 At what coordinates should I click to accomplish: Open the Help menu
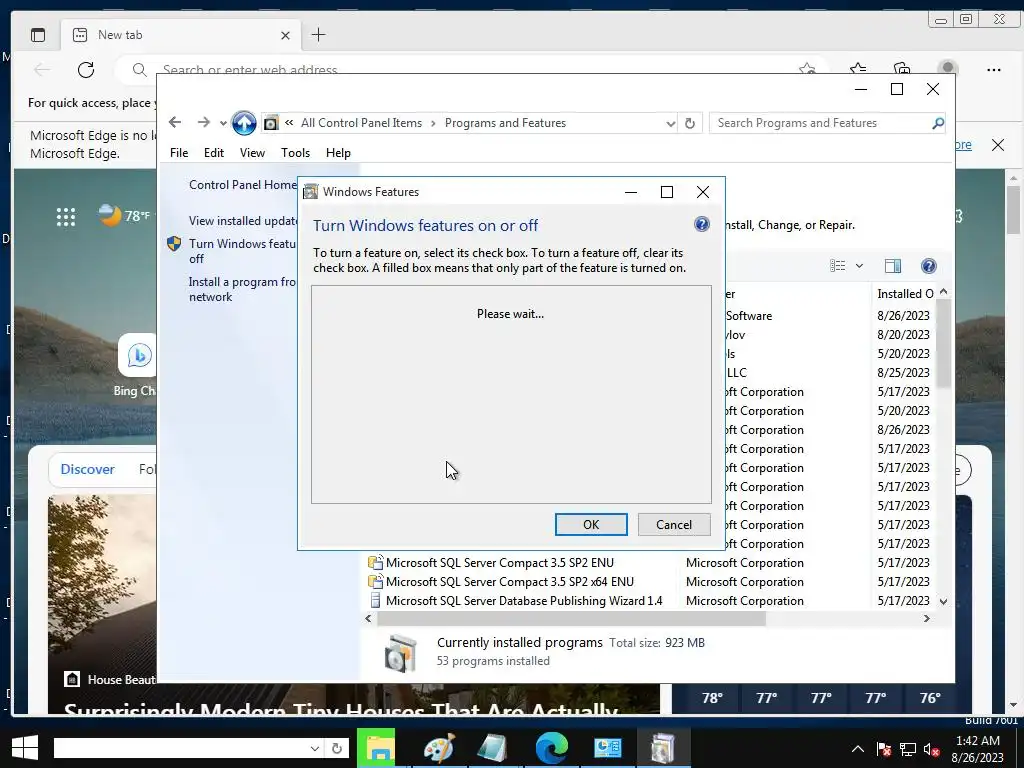(338, 153)
